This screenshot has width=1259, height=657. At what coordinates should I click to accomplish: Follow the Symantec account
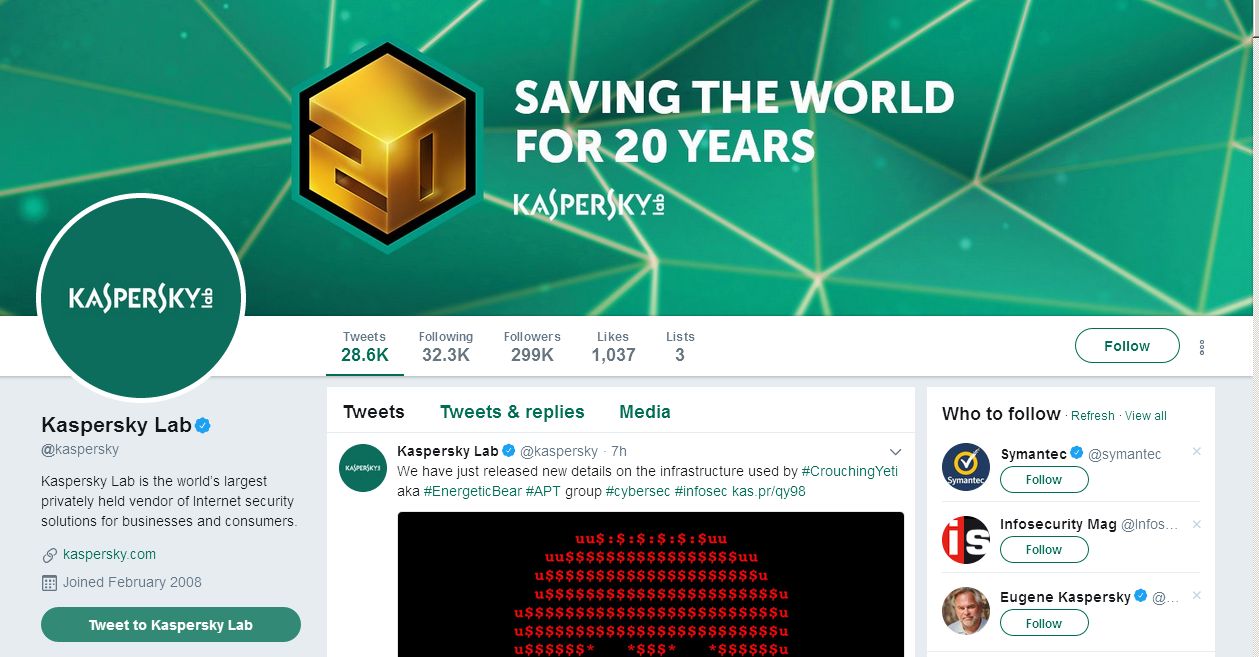point(1043,479)
